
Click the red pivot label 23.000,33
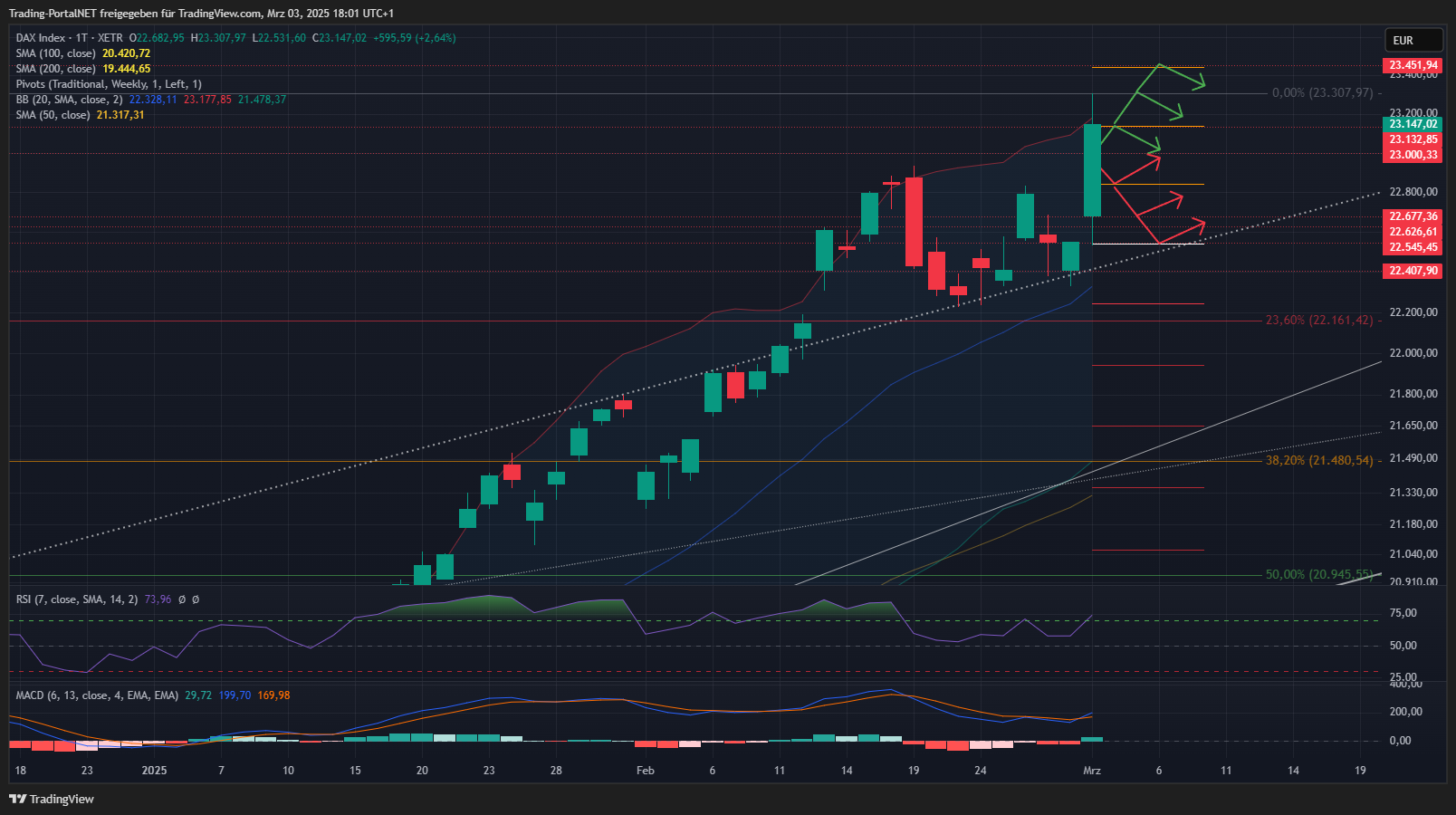[1413, 155]
